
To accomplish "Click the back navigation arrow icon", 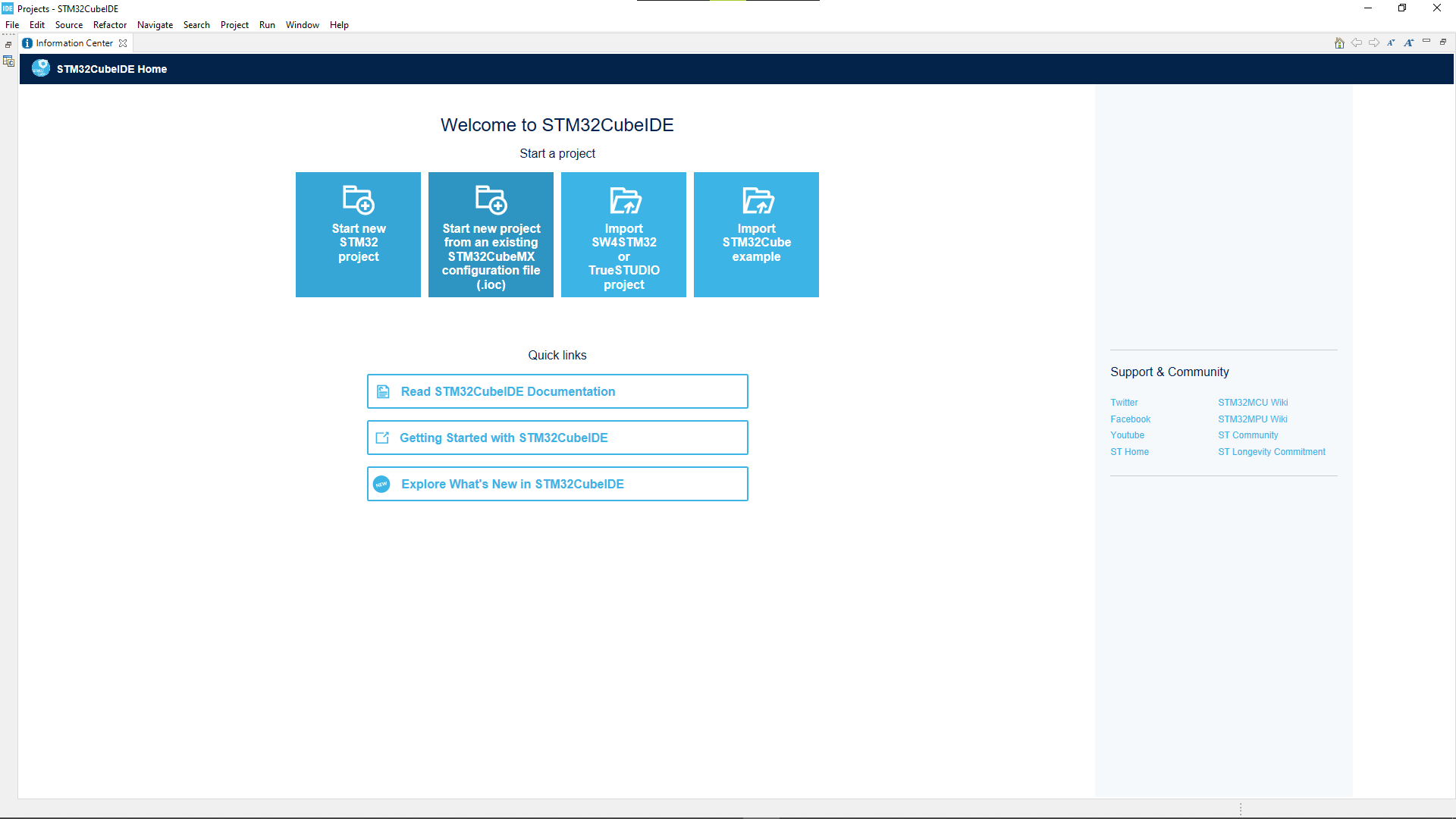I will (x=1357, y=43).
